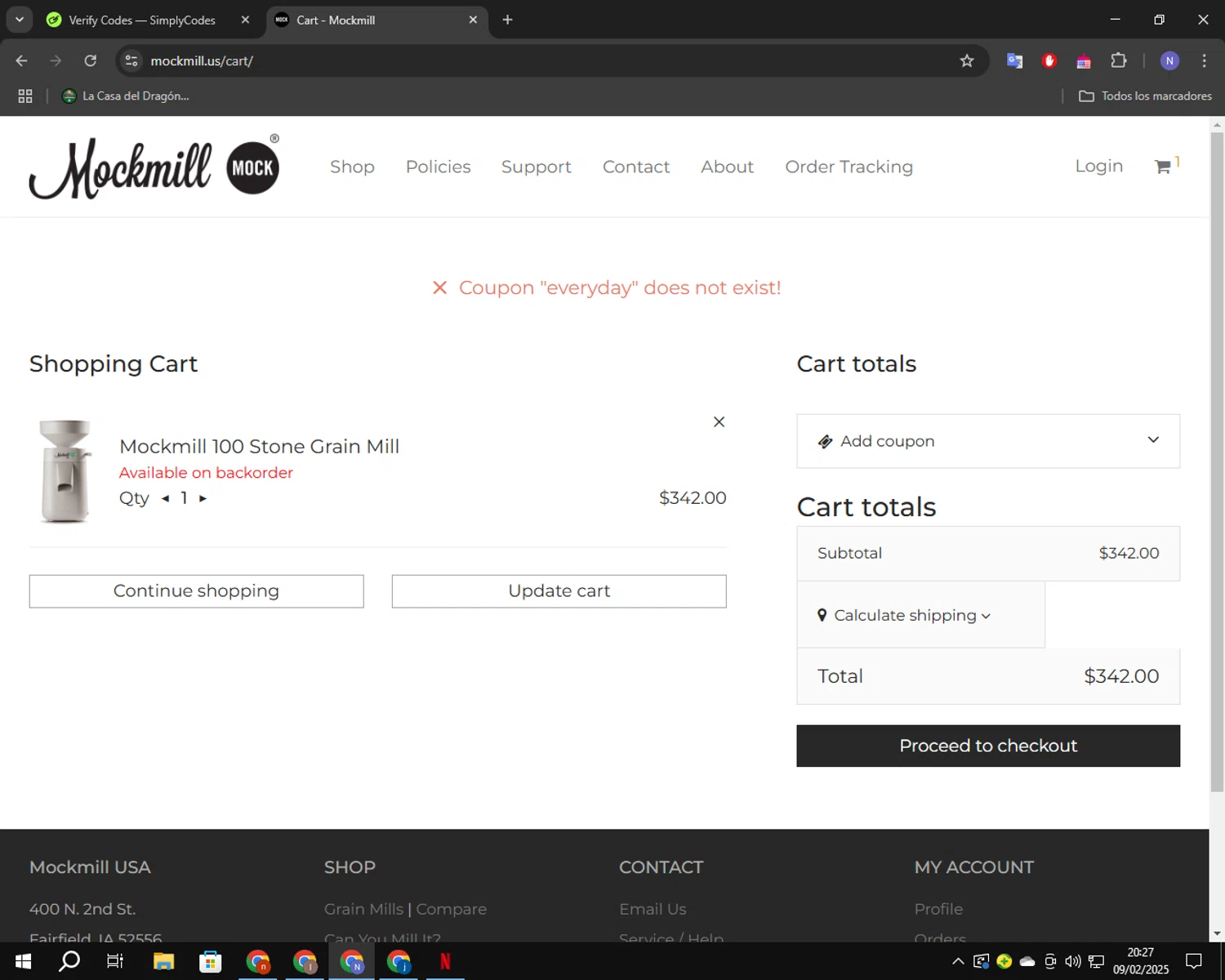Increase quantity with the right arrow
The width and height of the screenshot is (1225, 980).
tap(203, 498)
